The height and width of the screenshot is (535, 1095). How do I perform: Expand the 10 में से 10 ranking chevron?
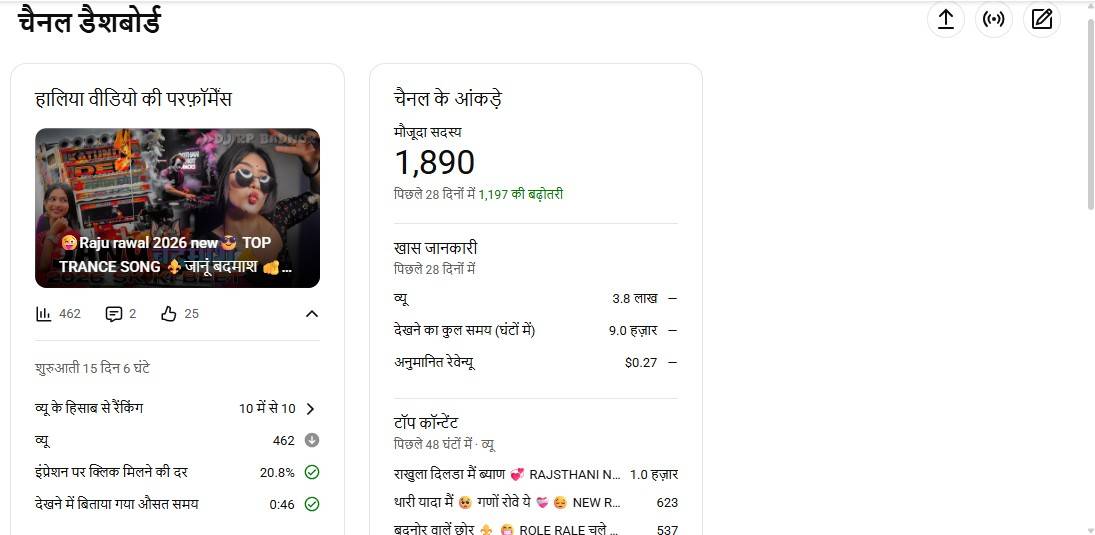(311, 409)
